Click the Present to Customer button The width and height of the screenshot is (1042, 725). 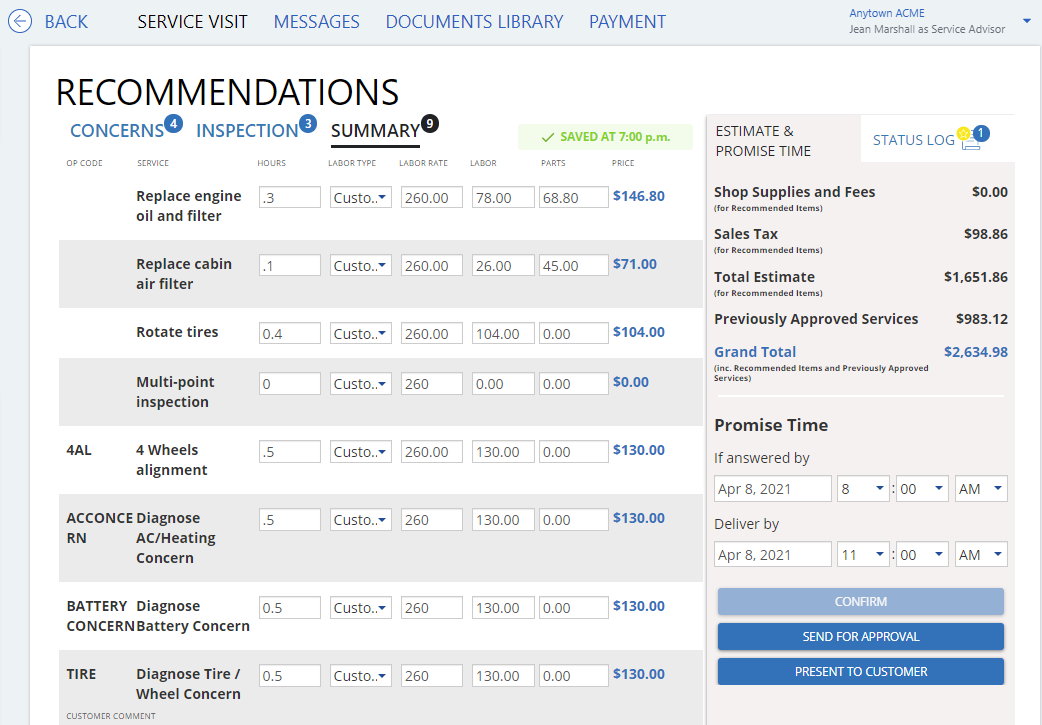[859, 671]
